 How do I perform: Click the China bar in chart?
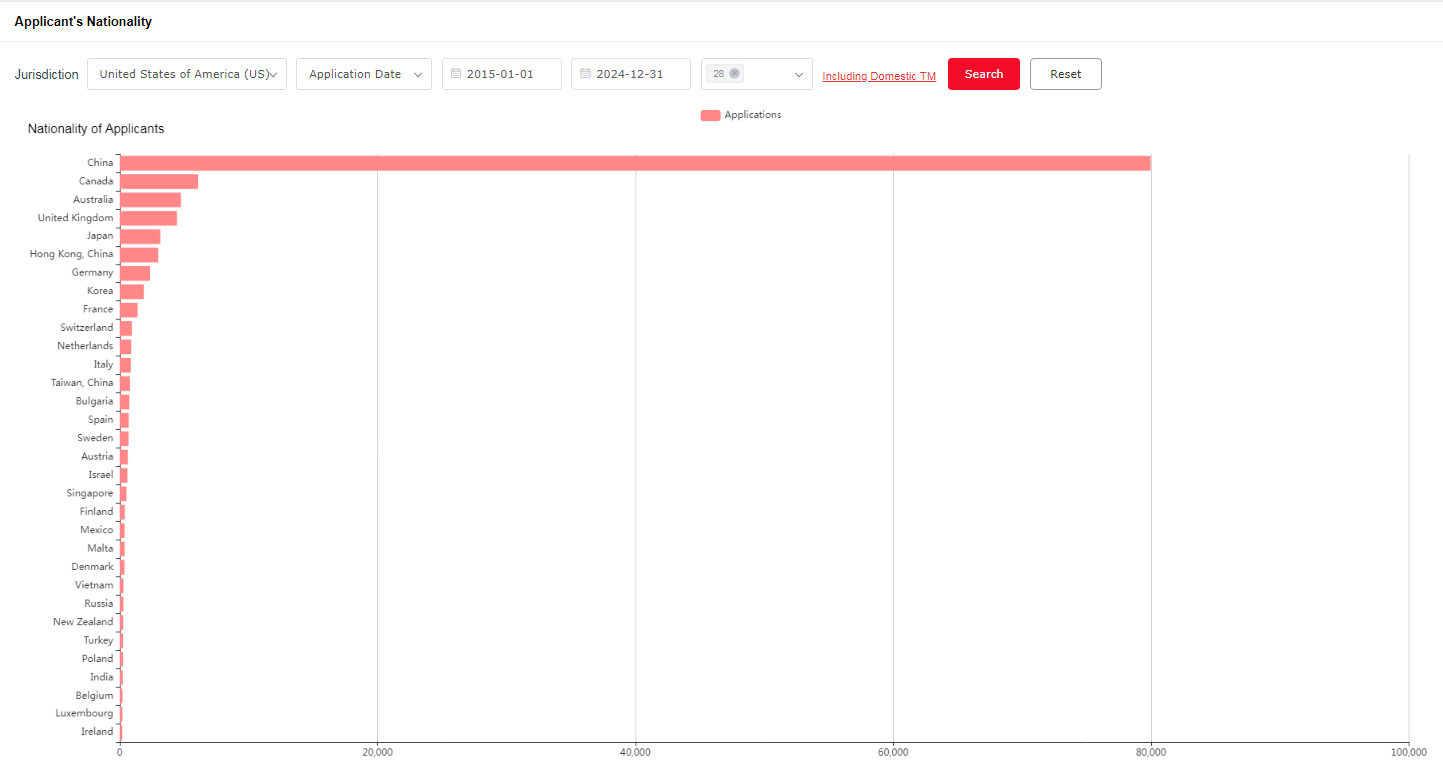635,163
